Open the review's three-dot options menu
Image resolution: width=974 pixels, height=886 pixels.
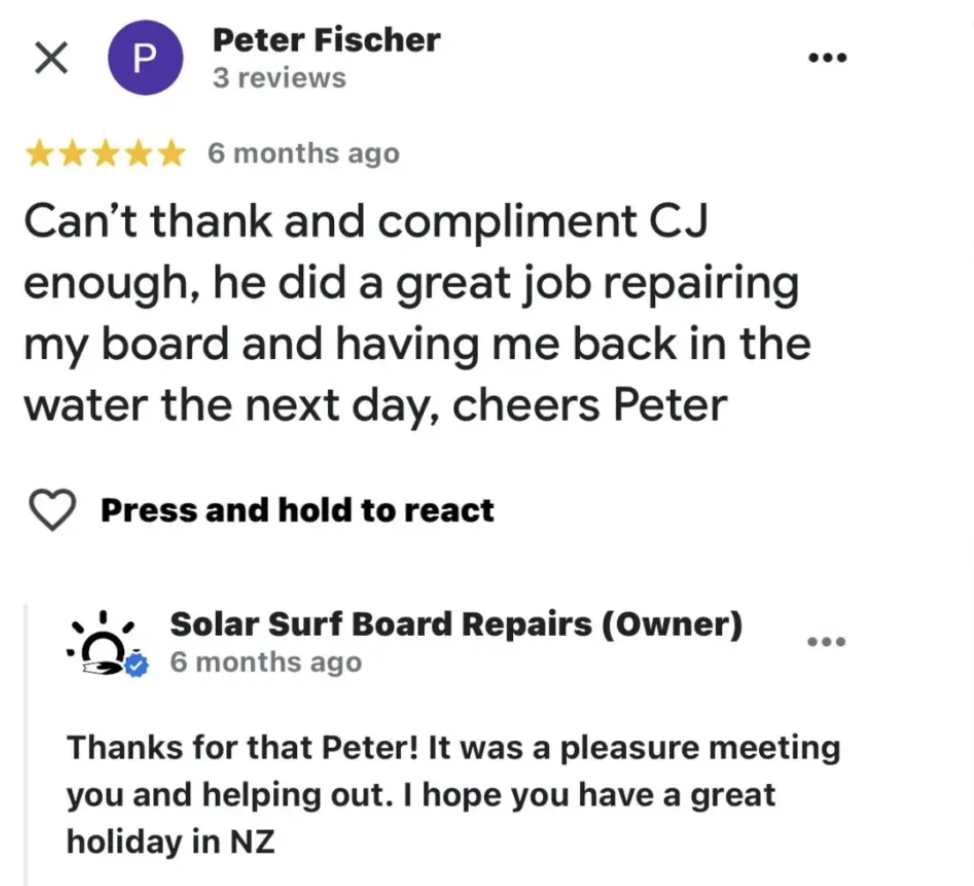[x=827, y=58]
